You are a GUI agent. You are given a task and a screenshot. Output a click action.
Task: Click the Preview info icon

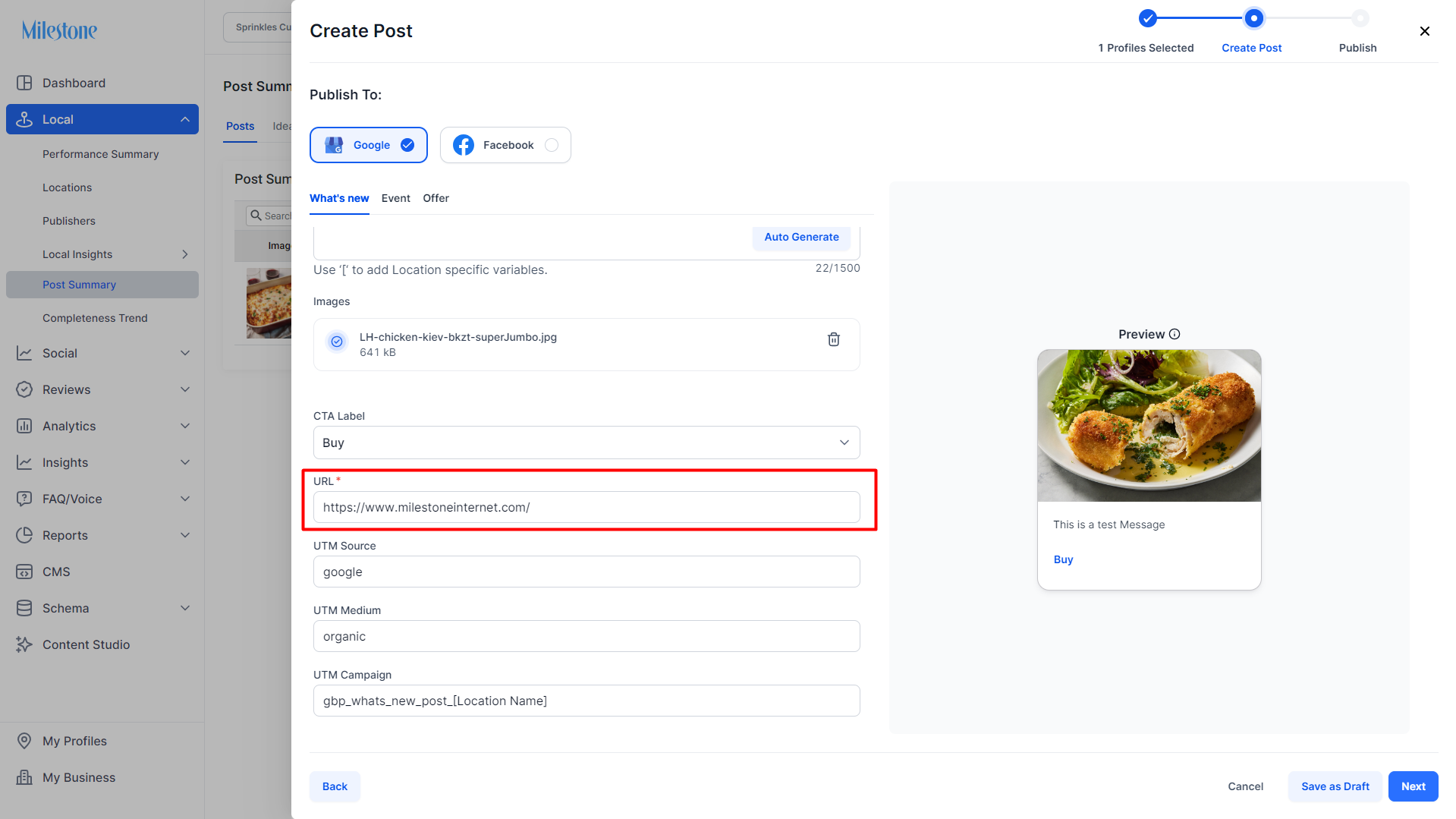(1175, 334)
